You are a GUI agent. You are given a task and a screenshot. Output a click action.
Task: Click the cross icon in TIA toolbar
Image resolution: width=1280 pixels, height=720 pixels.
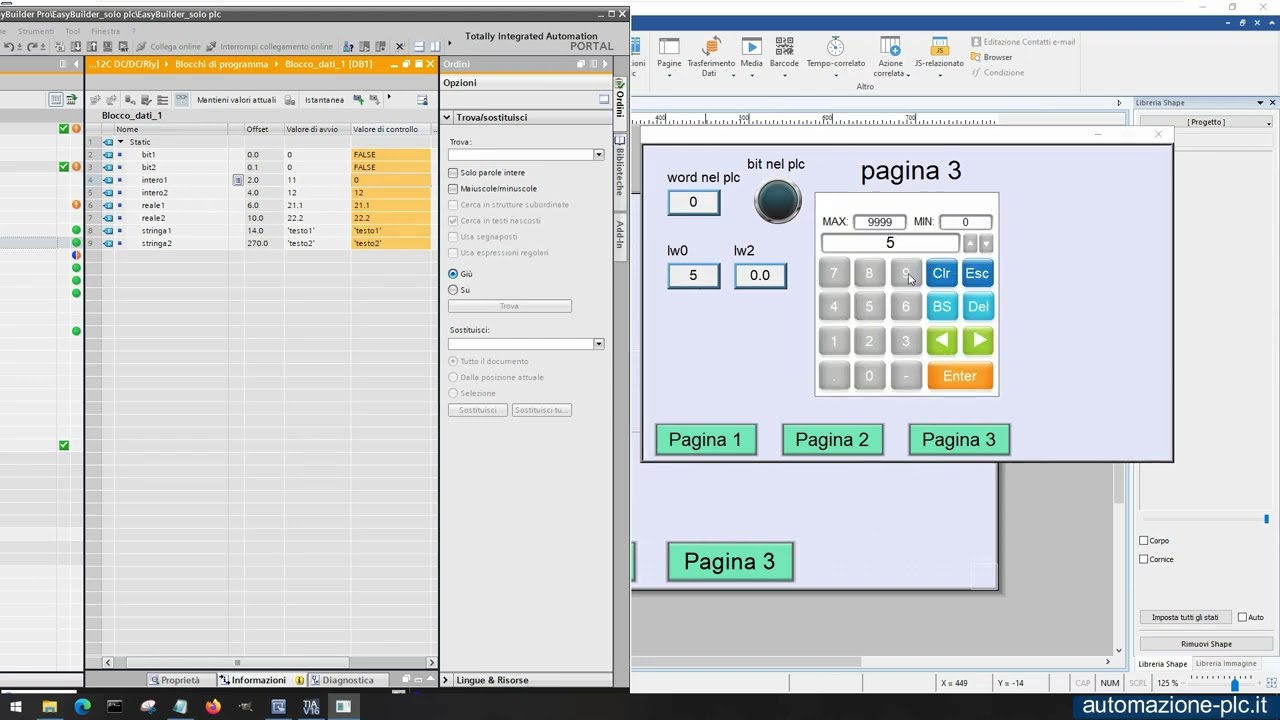click(400, 47)
